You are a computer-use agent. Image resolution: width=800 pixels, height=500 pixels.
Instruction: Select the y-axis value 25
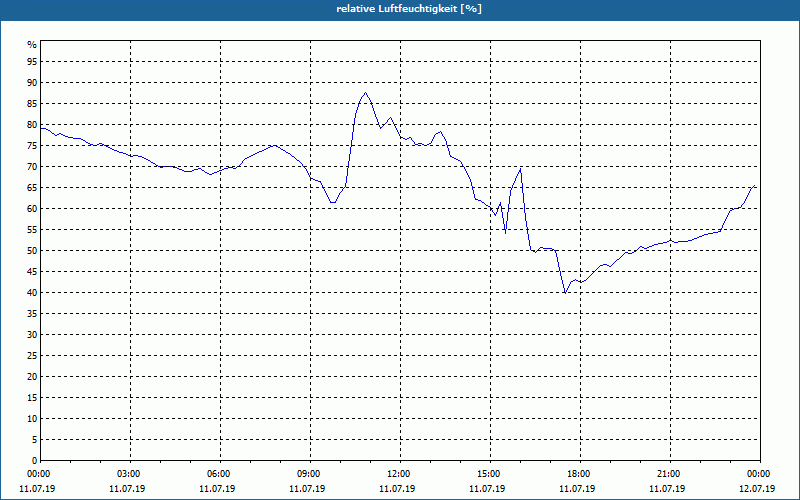pyautogui.click(x=32, y=356)
